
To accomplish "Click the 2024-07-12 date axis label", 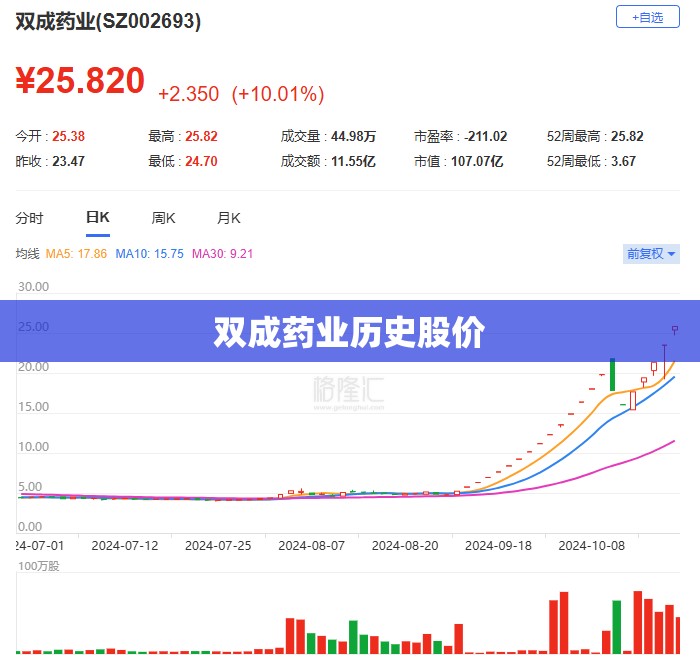I will point(125,546).
